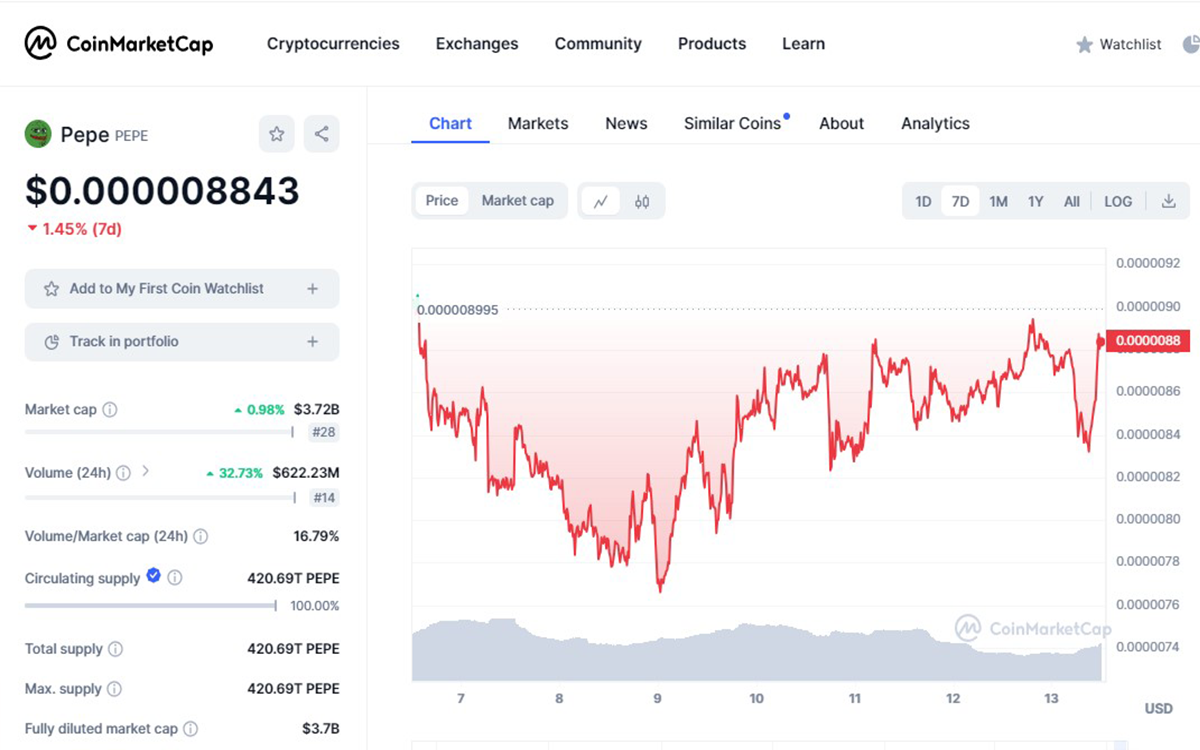1200x750 pixels.
Task: Click the red 0.0000088 price marker
Action: [x=1147, y=341]
